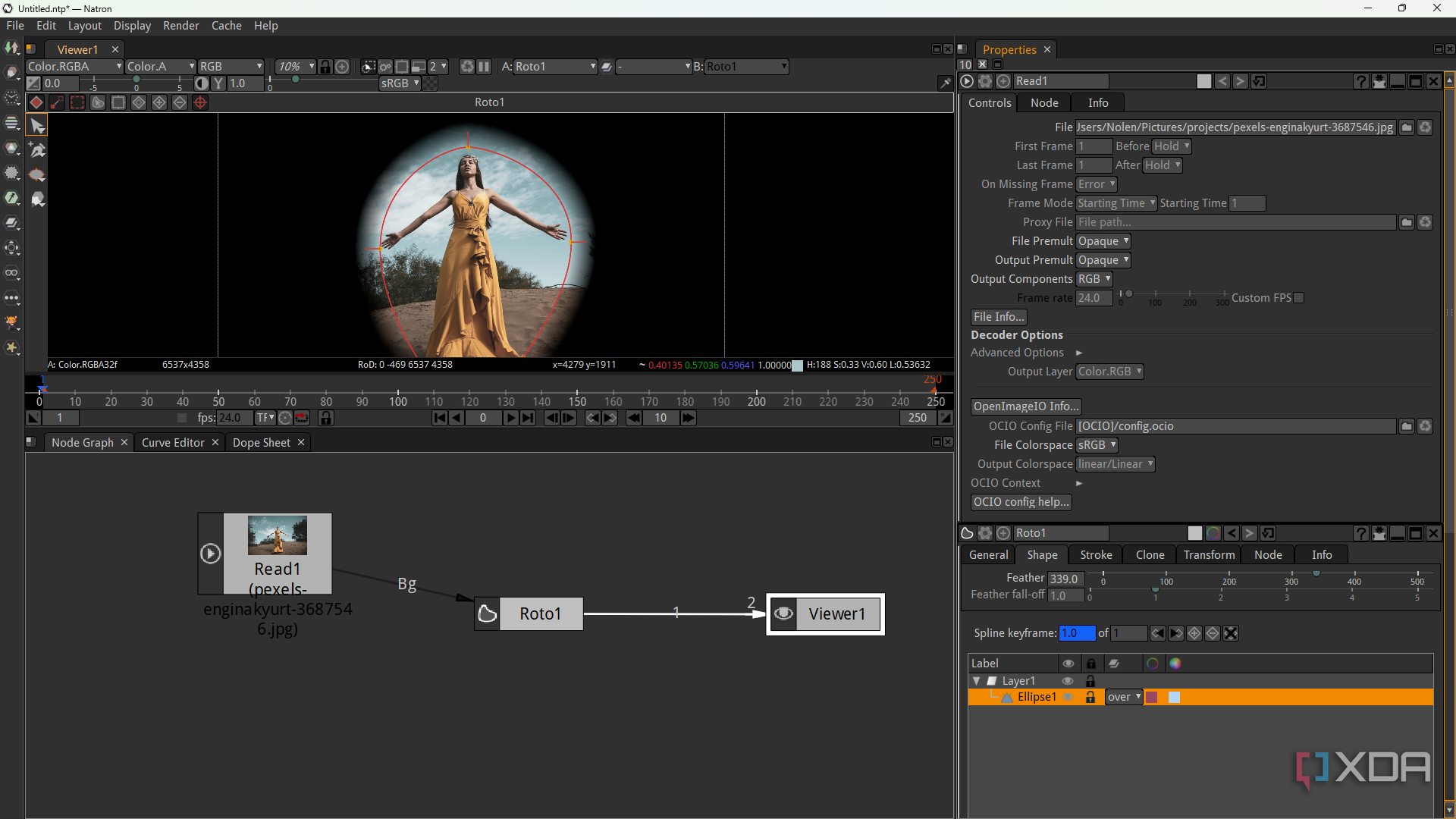Select the arrow selection tool in viewer
1456x819 pixels.
(37, 125)
